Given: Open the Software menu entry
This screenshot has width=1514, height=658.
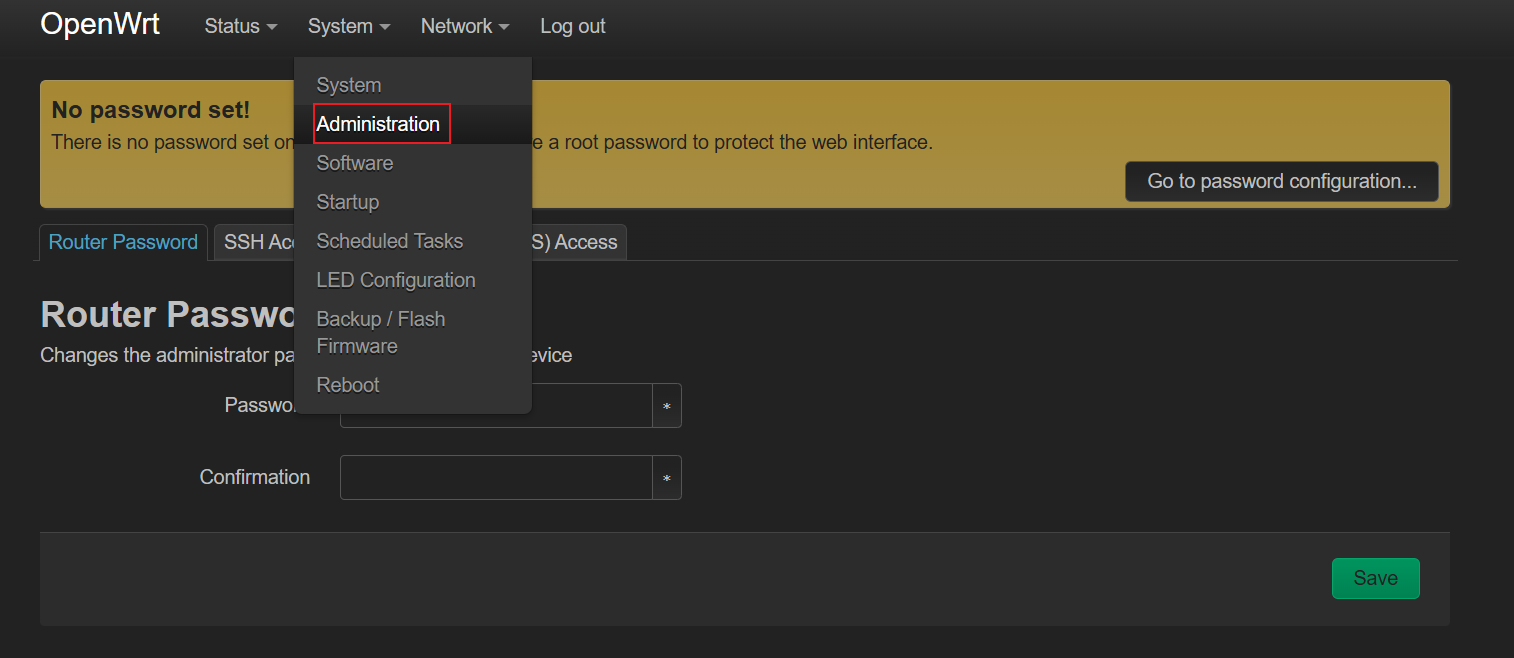Looking at the screenshot, I should click(354, 163).
